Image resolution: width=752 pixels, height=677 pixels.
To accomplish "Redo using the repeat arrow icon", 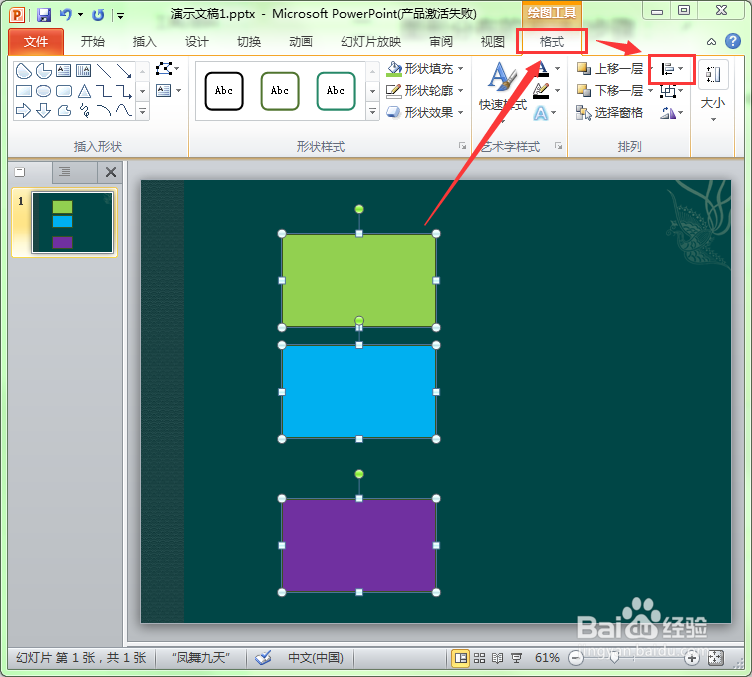I will click(x=98, y=15).
